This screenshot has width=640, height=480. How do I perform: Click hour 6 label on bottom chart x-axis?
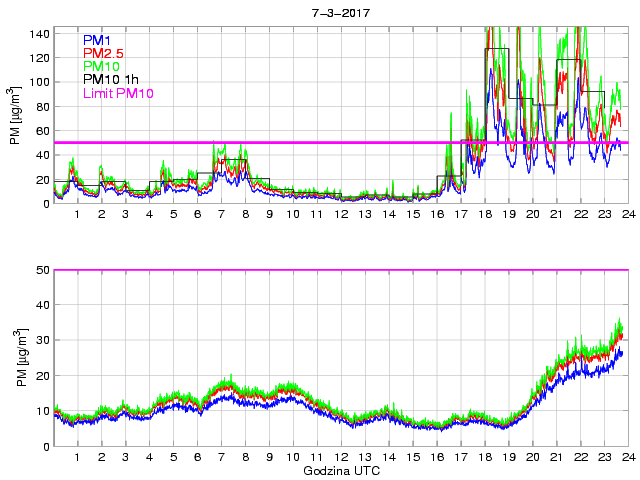click(197, 457)
